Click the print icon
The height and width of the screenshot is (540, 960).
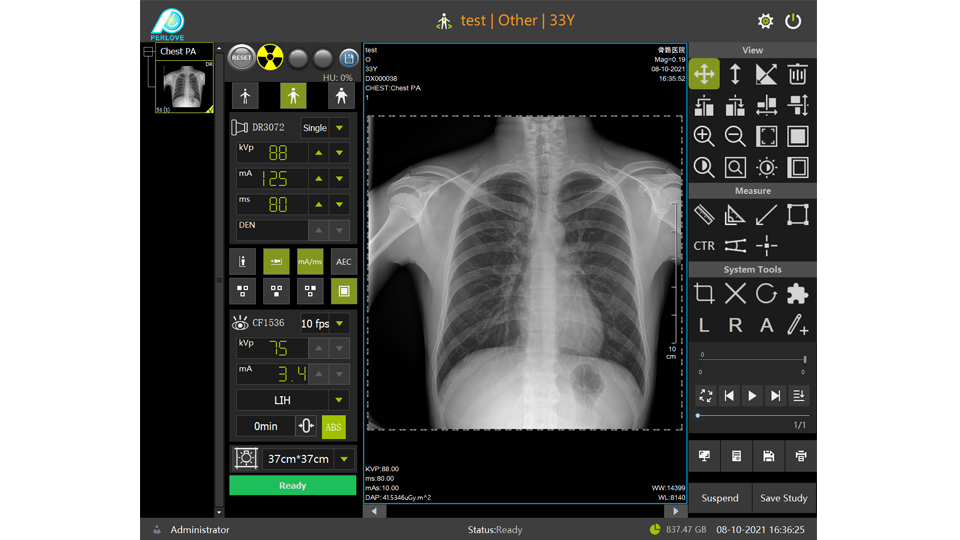coord(800,456)
